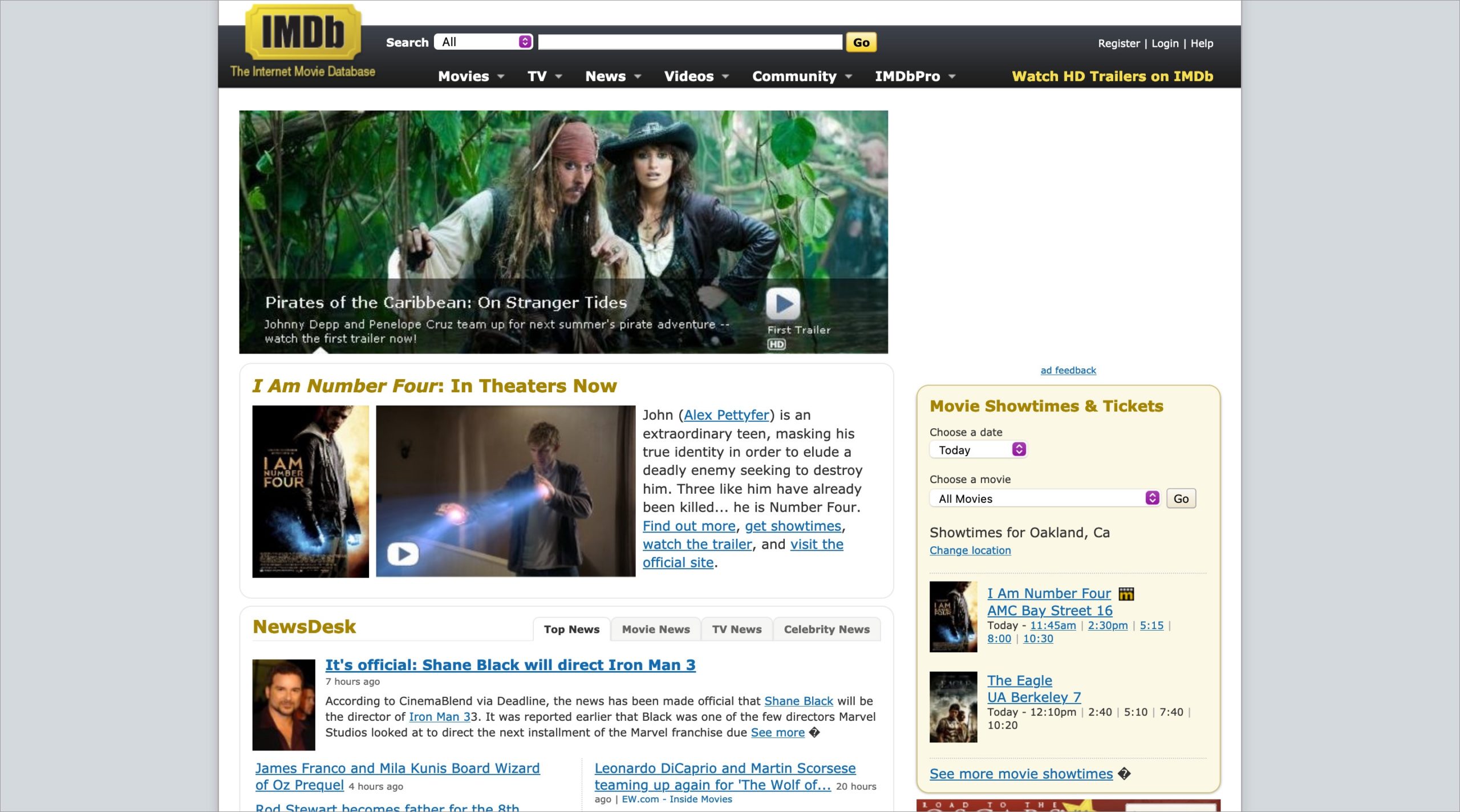Play the I Am Number Four video clip

pos(403,553)
